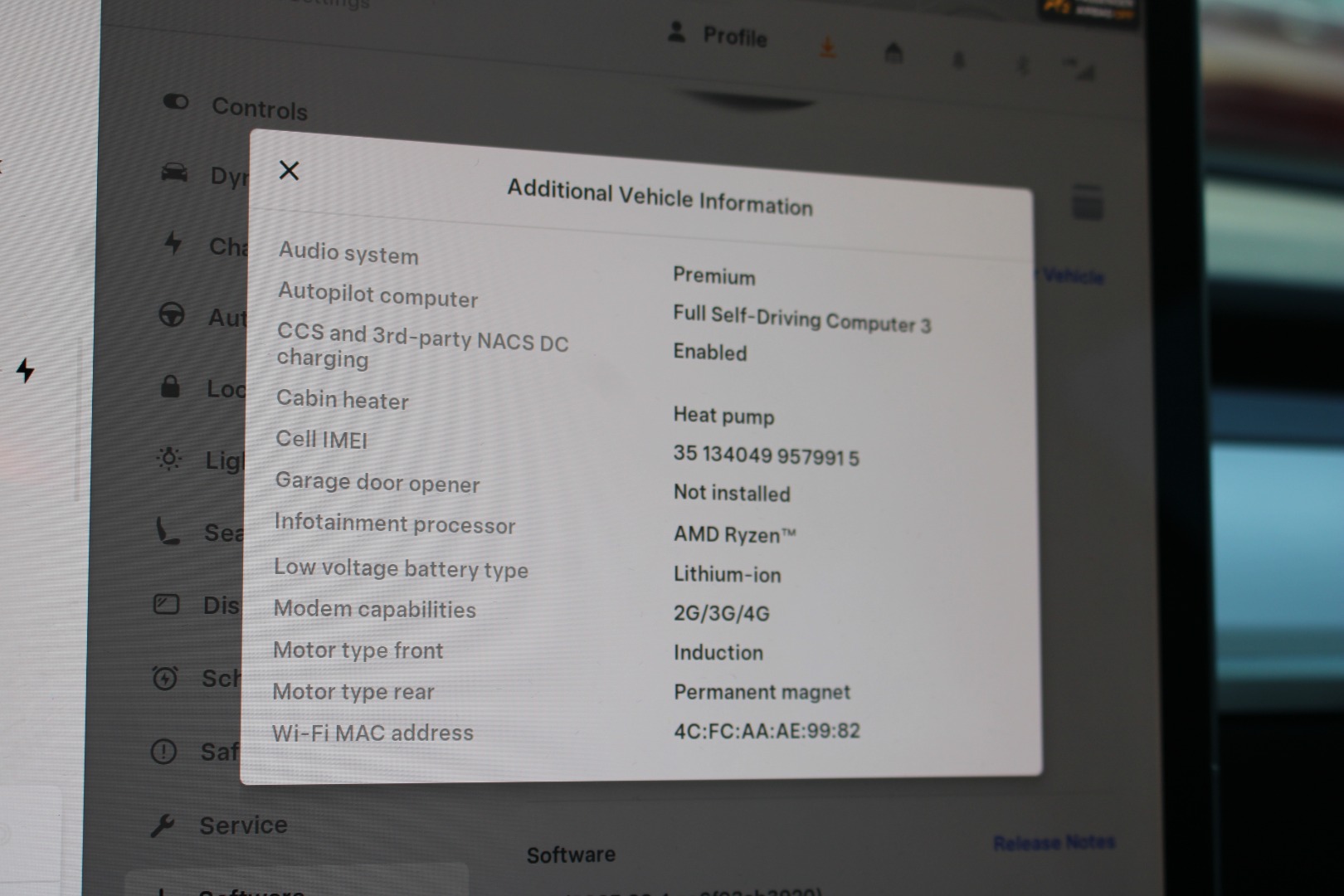Open the Profile selector
This screenshot has height=896, width=1344.
(718, 35)
